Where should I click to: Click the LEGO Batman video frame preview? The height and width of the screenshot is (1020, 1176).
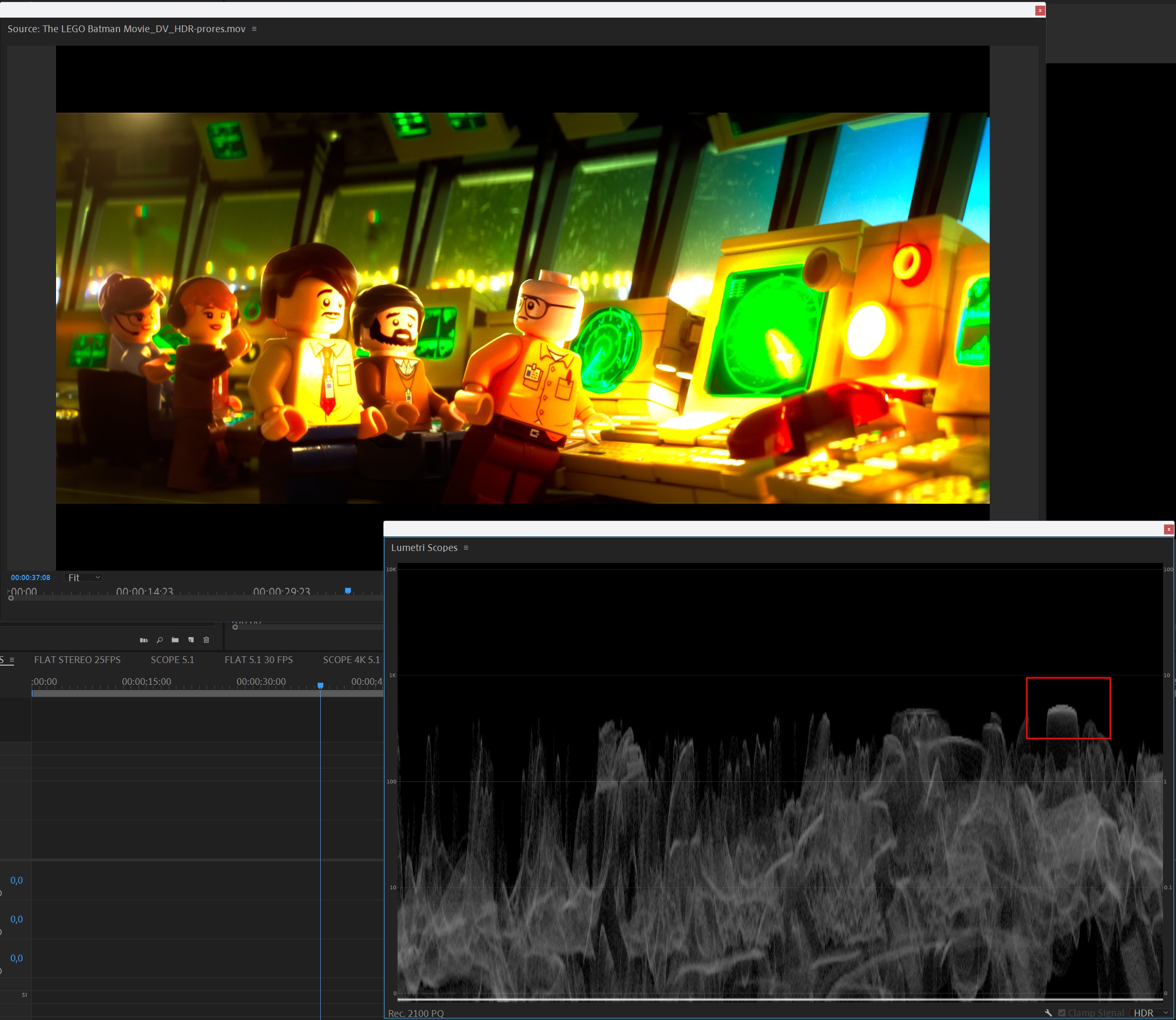click(x=523, y=308)
